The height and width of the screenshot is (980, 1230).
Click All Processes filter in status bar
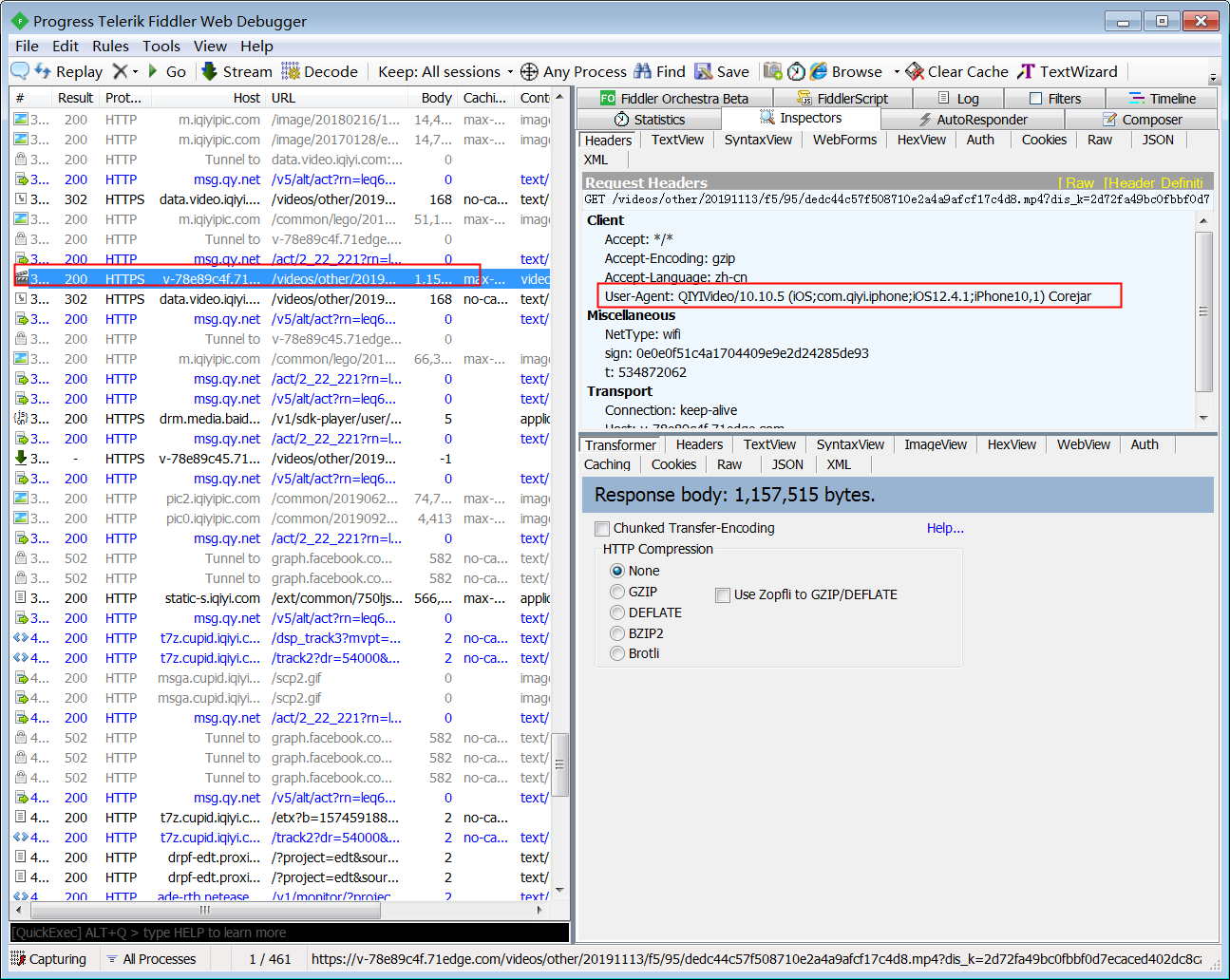point(151,959)
